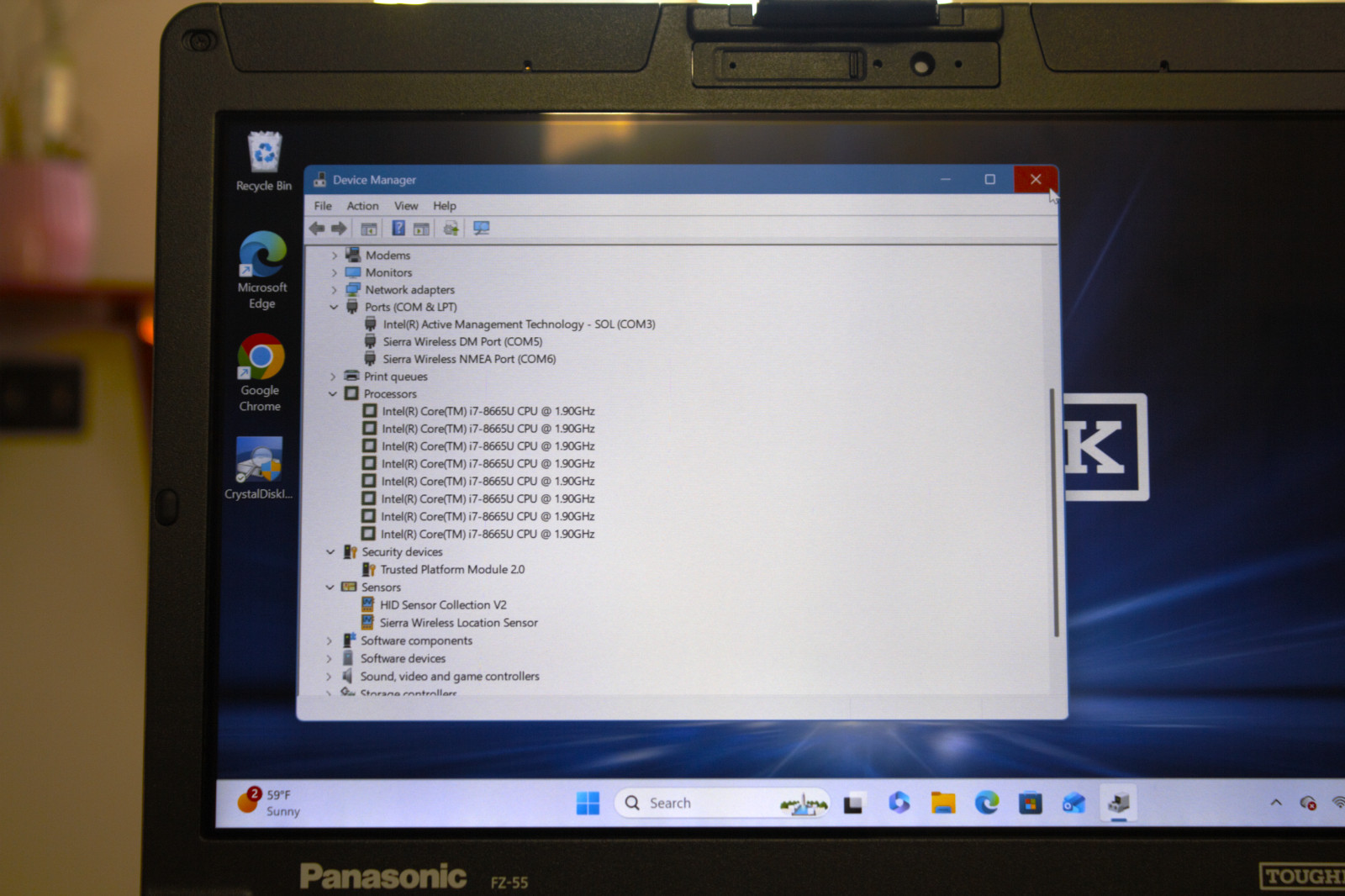Expand the Print queues category
This screenshot has width=1345, height=896.
333,377
